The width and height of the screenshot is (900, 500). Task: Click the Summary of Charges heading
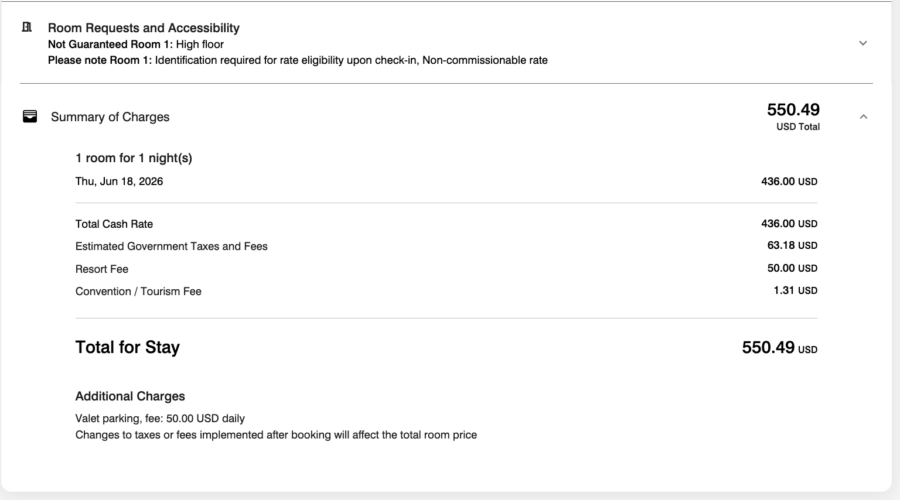pos(110,117)
